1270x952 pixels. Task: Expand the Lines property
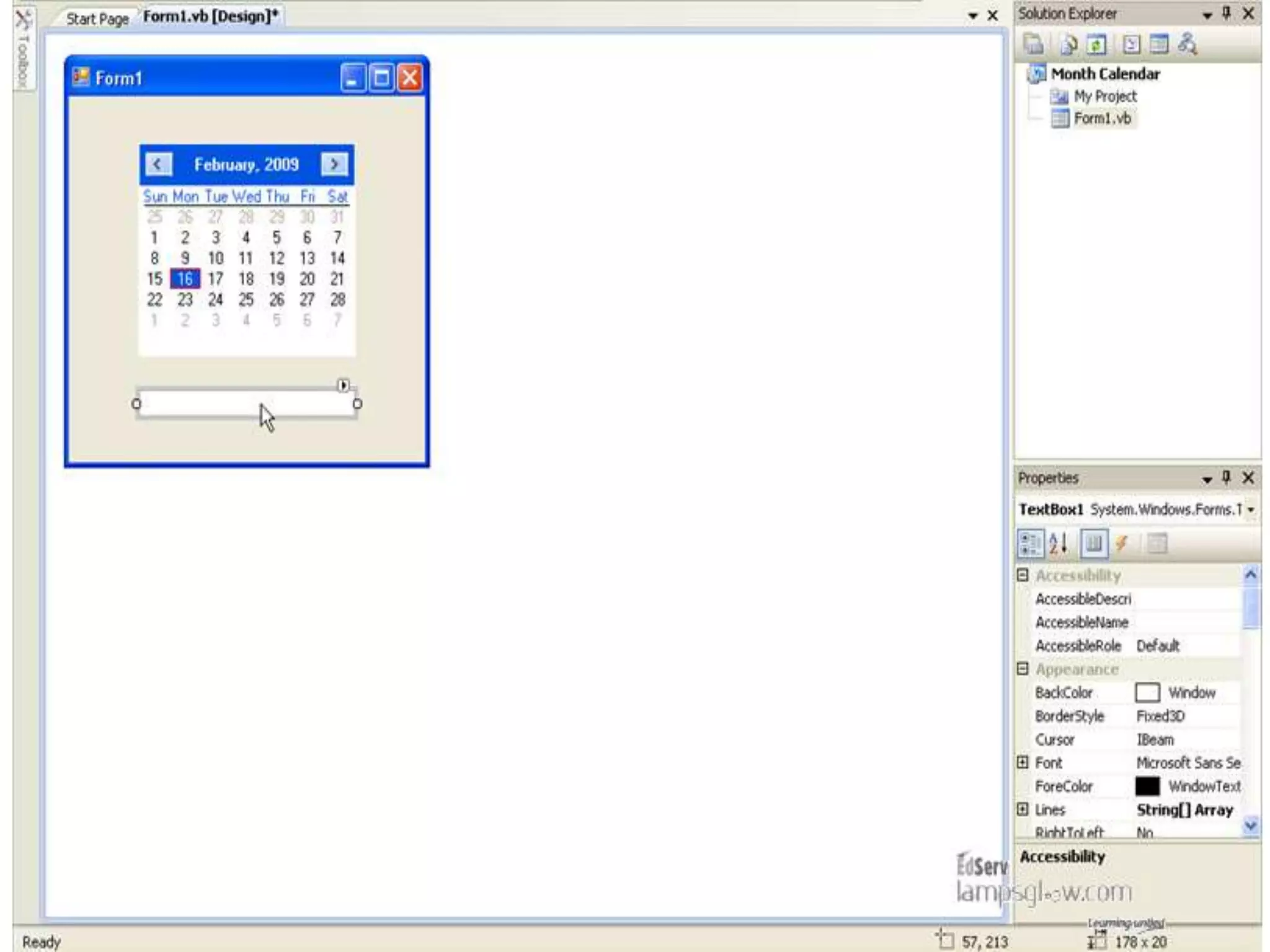(1023, 809)
